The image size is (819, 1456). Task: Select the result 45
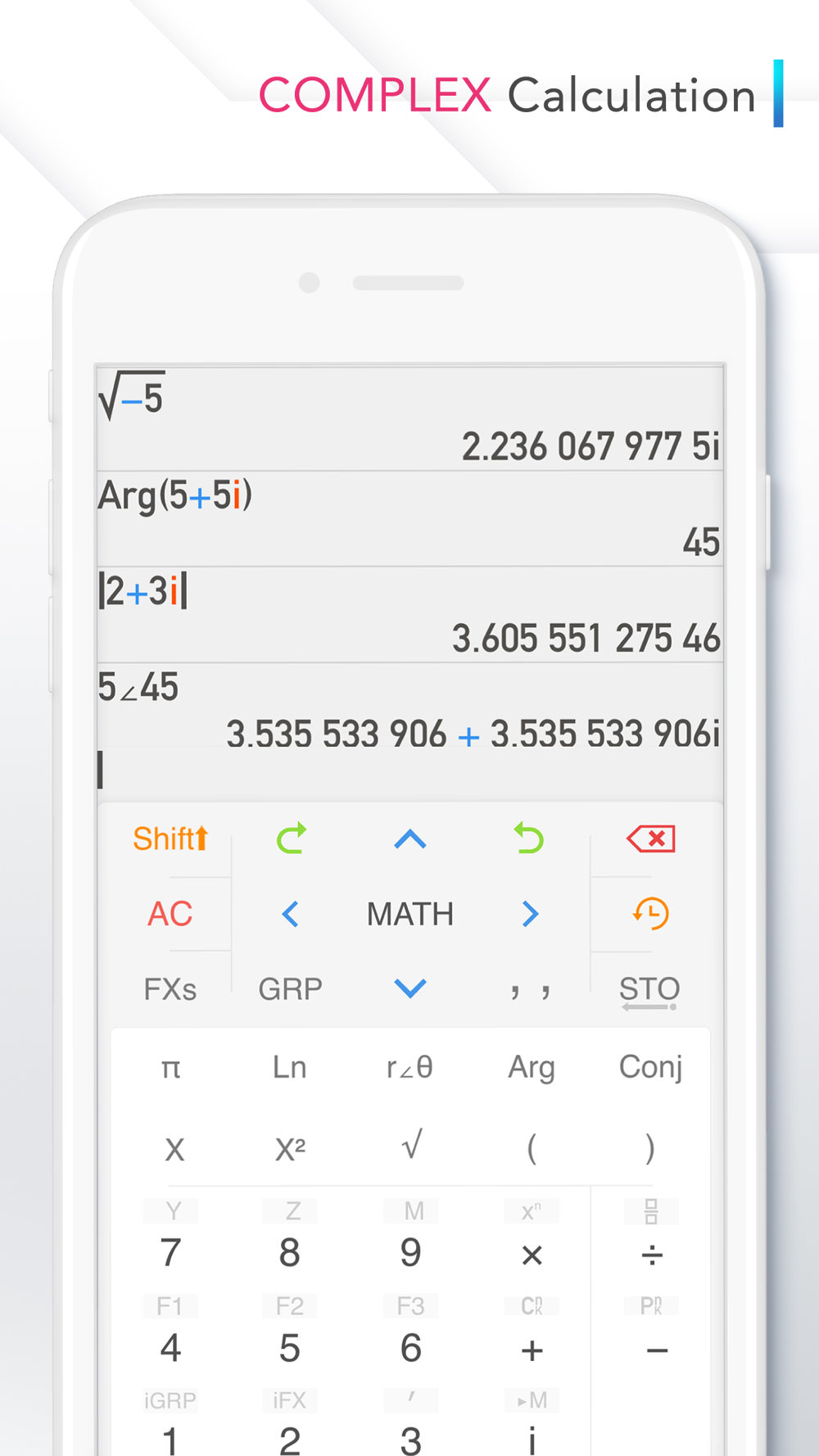[702, 542]
